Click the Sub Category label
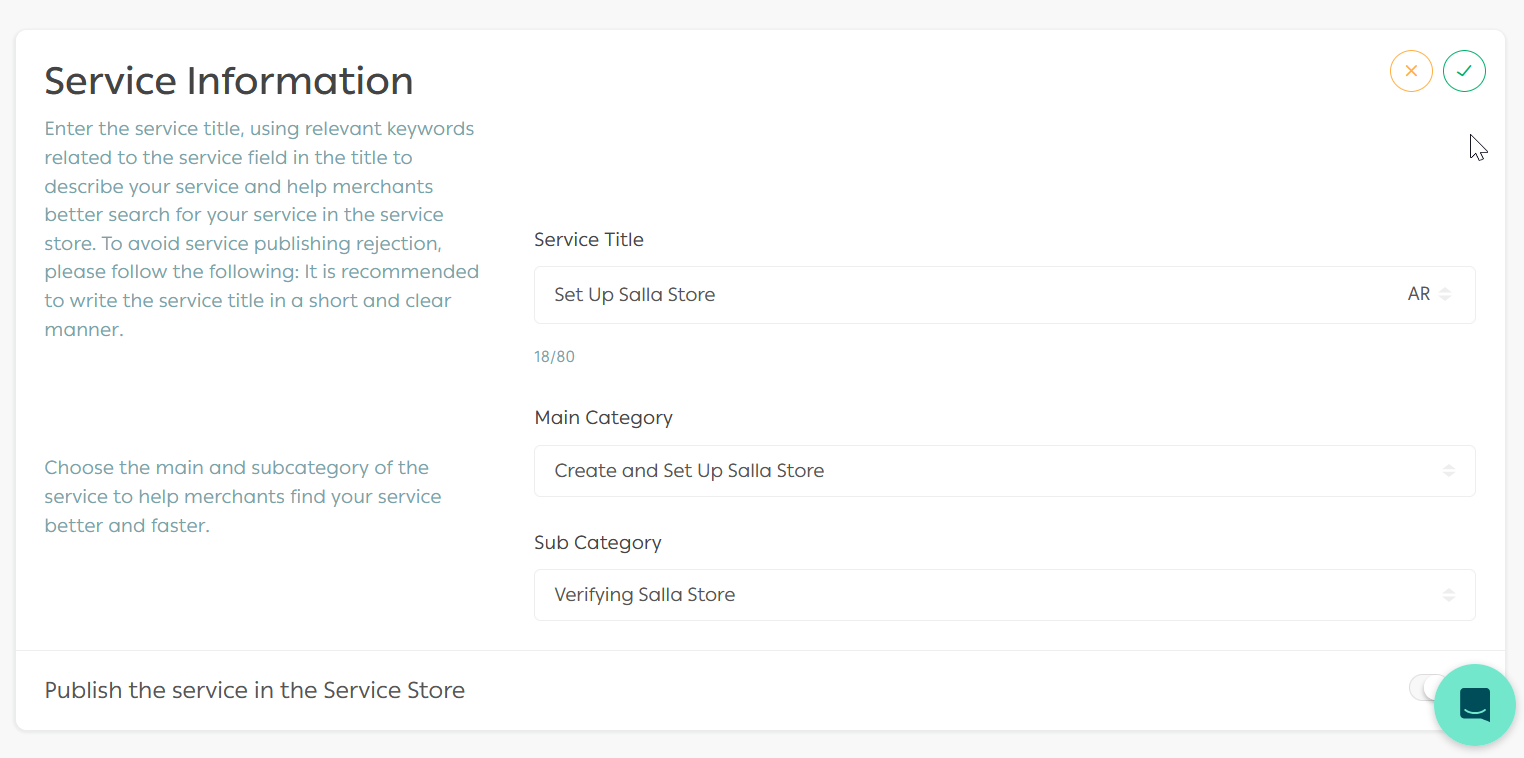Screen dimensions: 1524x758 tap(598, 543)
